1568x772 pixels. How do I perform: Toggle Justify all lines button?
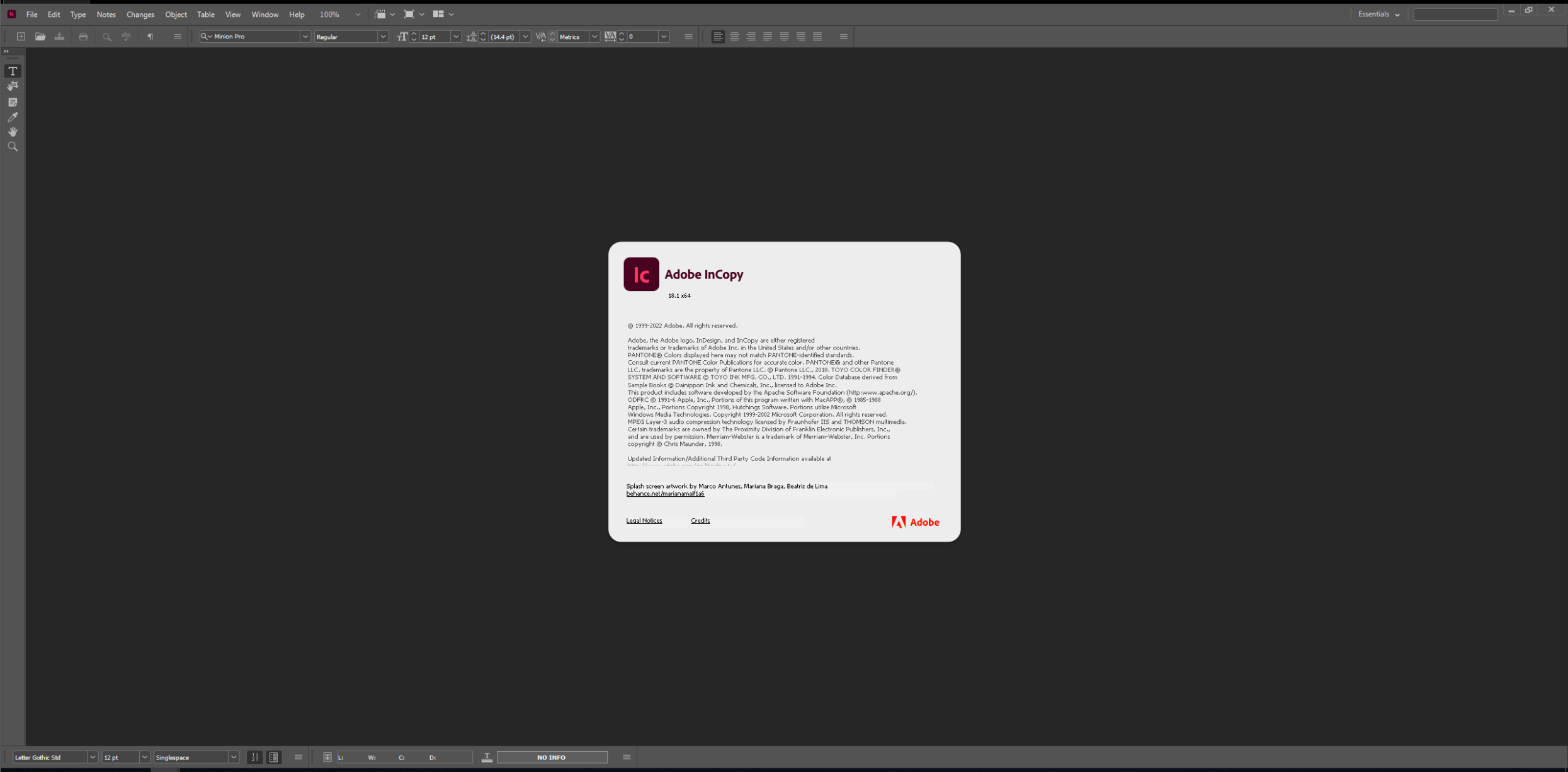point(817,37)
